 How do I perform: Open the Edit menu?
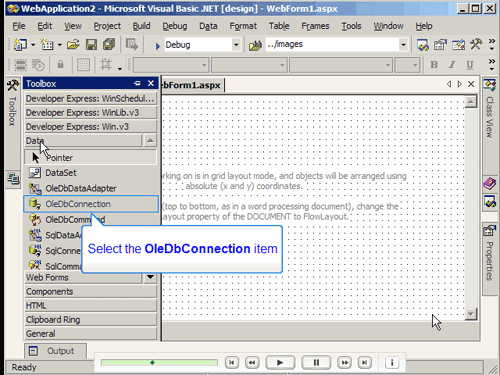point(45,26)
